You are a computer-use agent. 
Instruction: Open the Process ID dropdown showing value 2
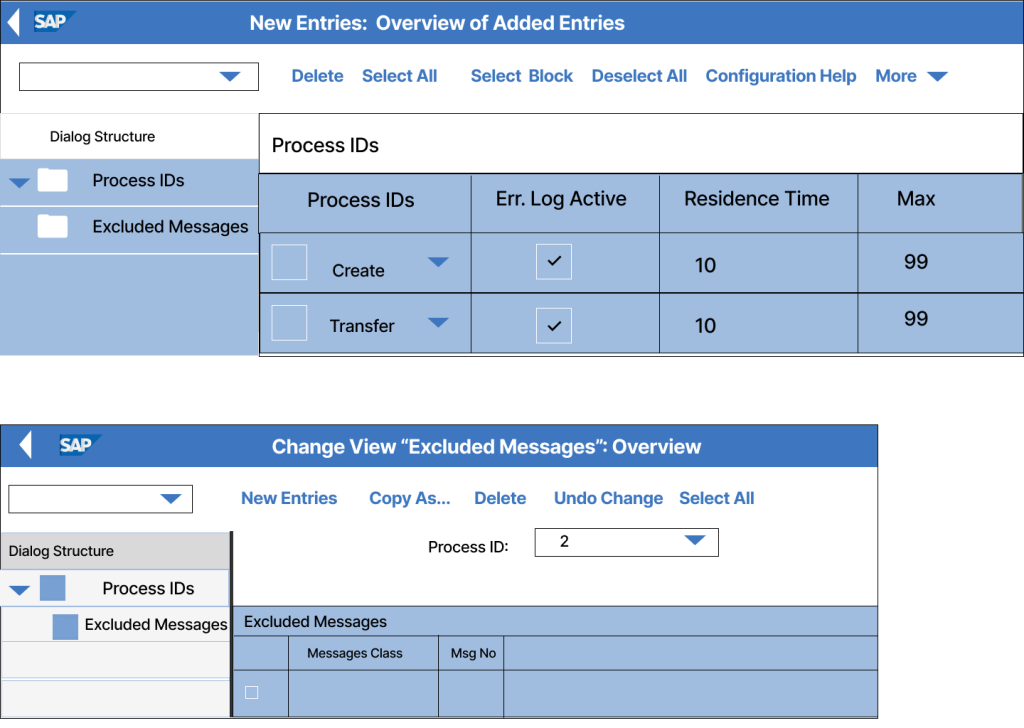(x=694, y=542)
